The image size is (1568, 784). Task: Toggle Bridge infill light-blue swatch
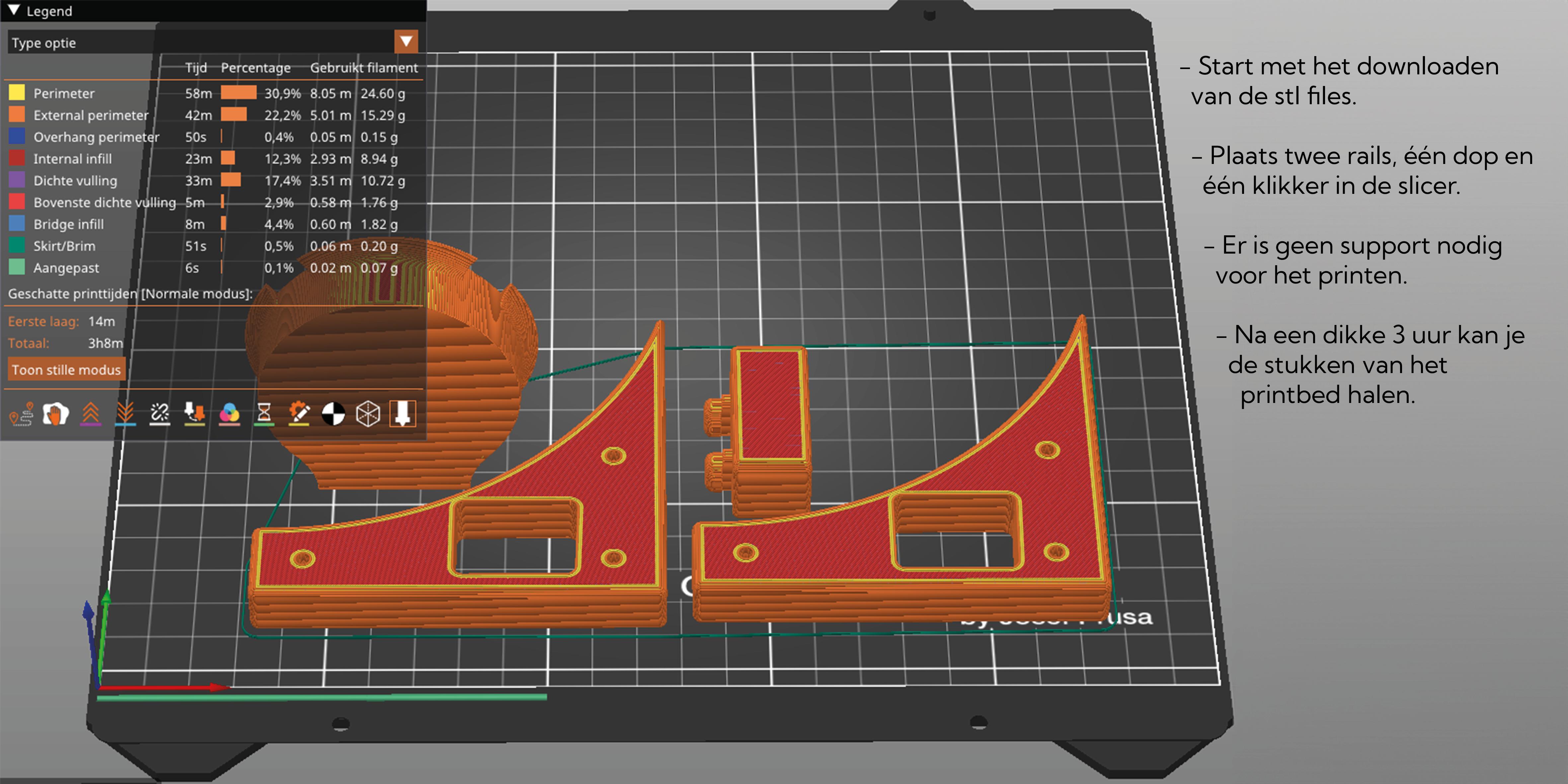(x=17, y=223)
